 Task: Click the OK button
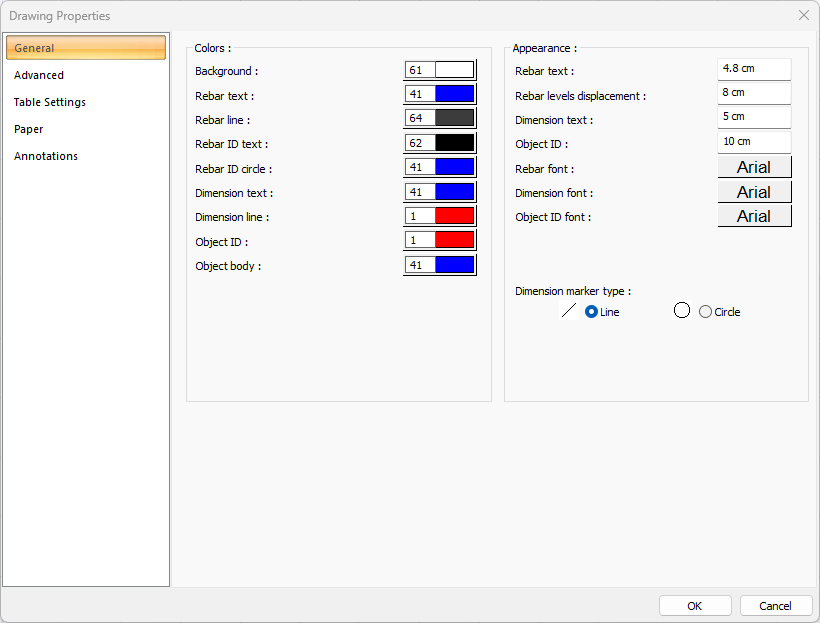click(694, 606)
